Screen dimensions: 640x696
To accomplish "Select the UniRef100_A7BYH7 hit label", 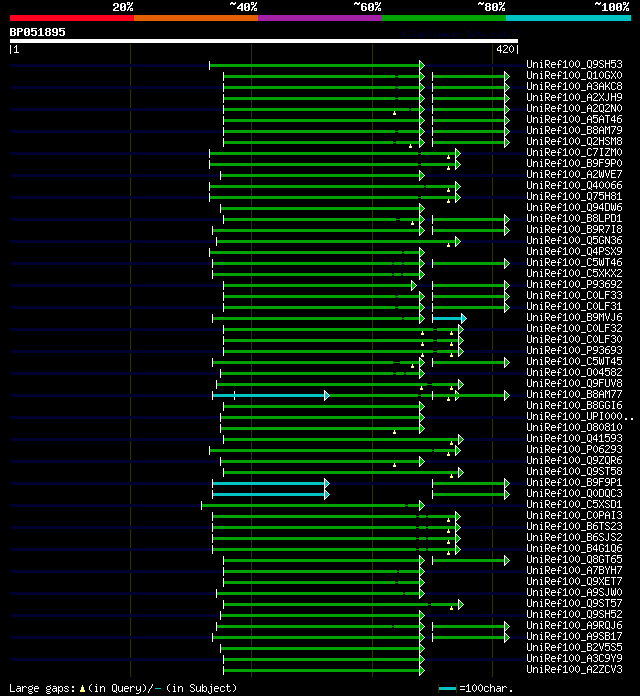I will point(574,571).
